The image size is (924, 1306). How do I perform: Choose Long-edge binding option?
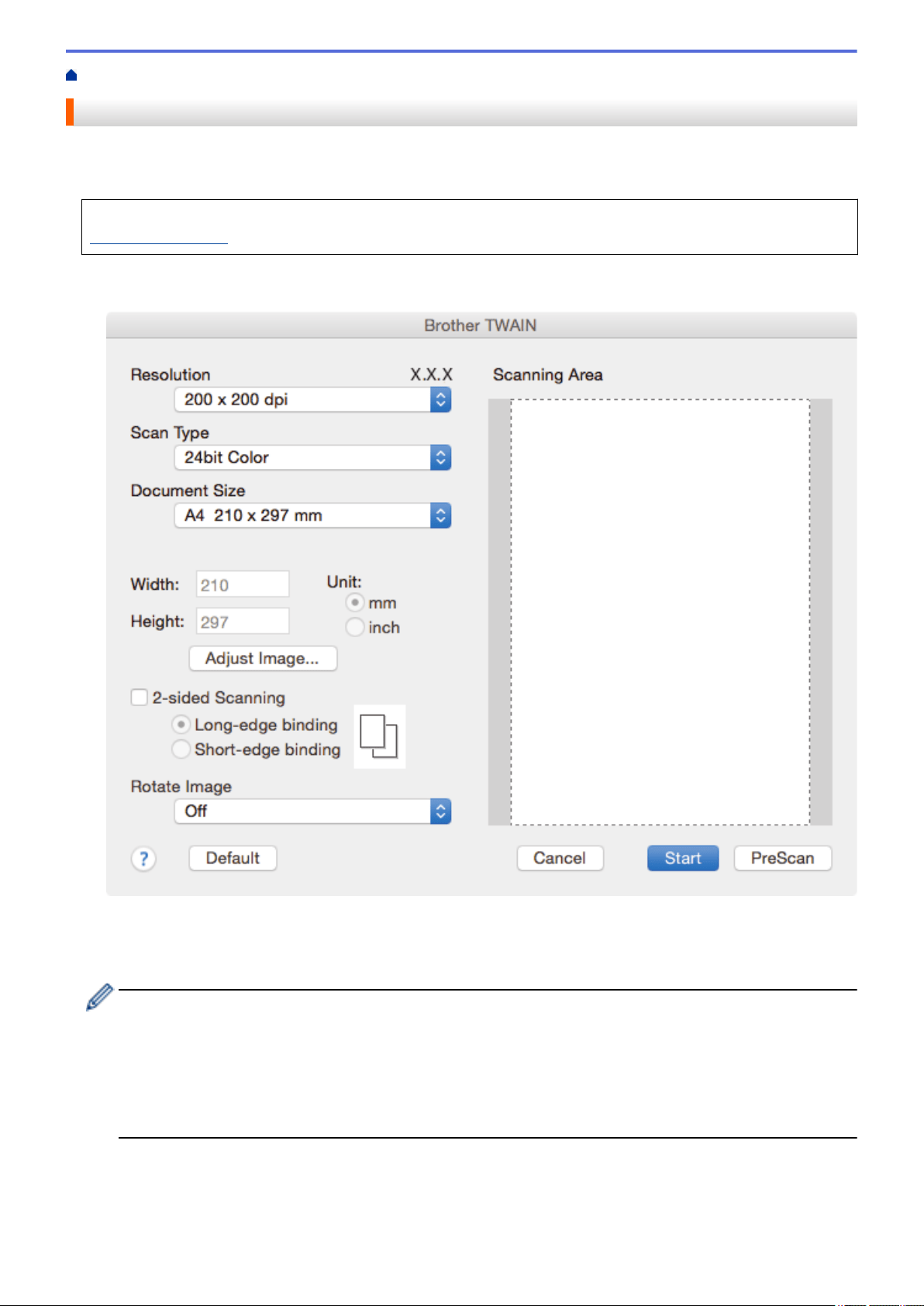[x=181, y=725]
